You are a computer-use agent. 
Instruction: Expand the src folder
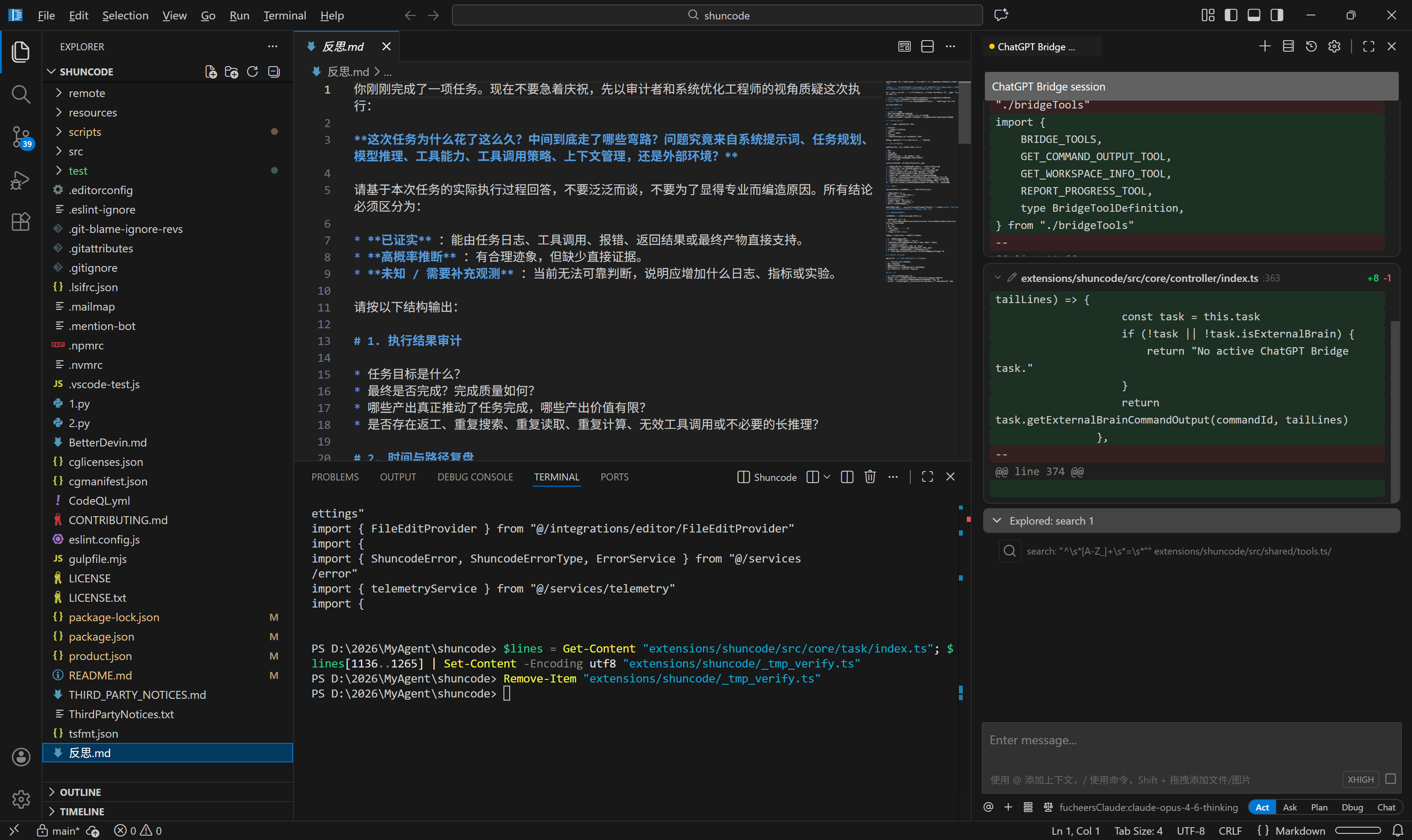coord(168,151)
